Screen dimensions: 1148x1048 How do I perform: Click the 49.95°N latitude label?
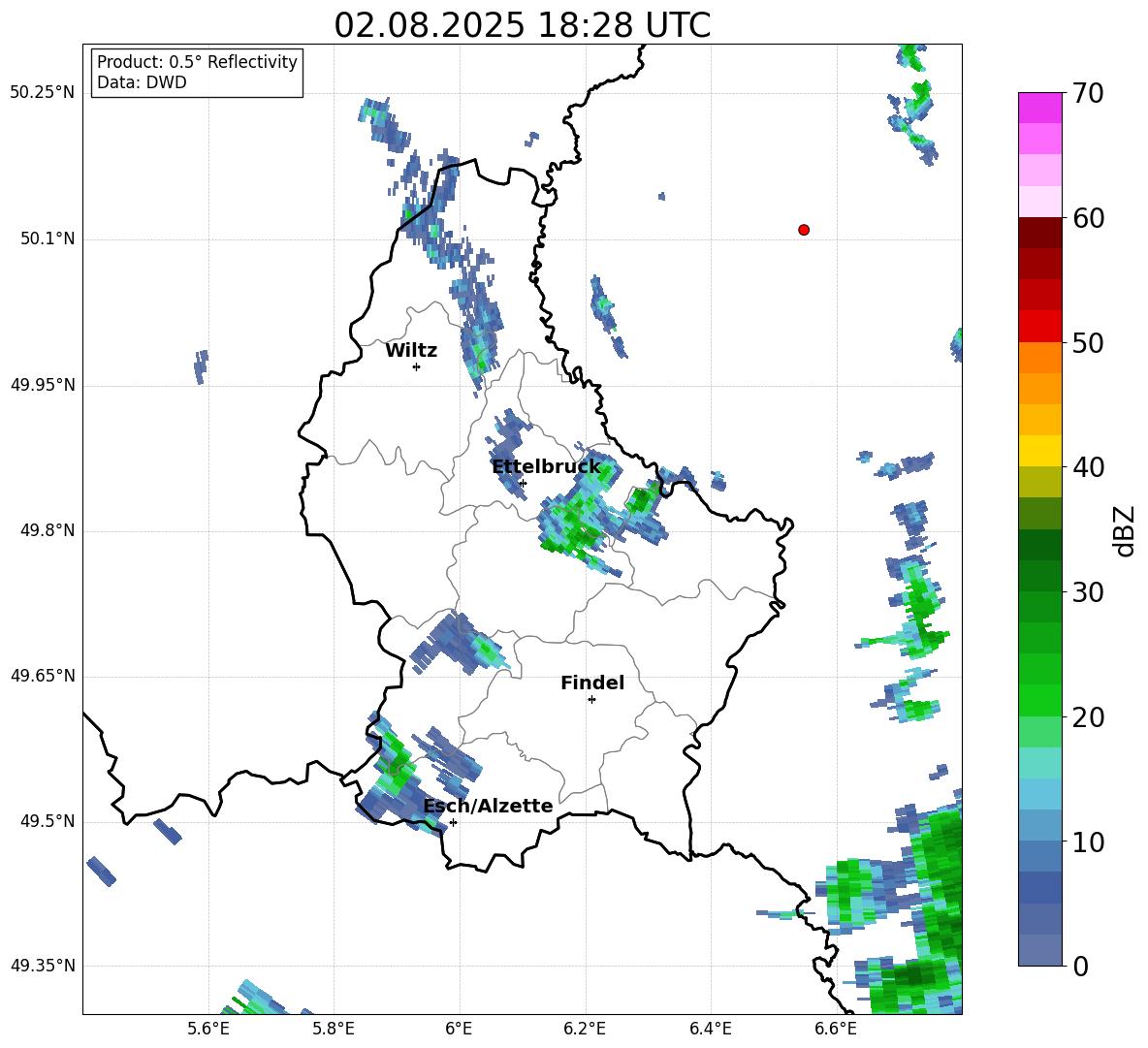(x=43, y=385)
